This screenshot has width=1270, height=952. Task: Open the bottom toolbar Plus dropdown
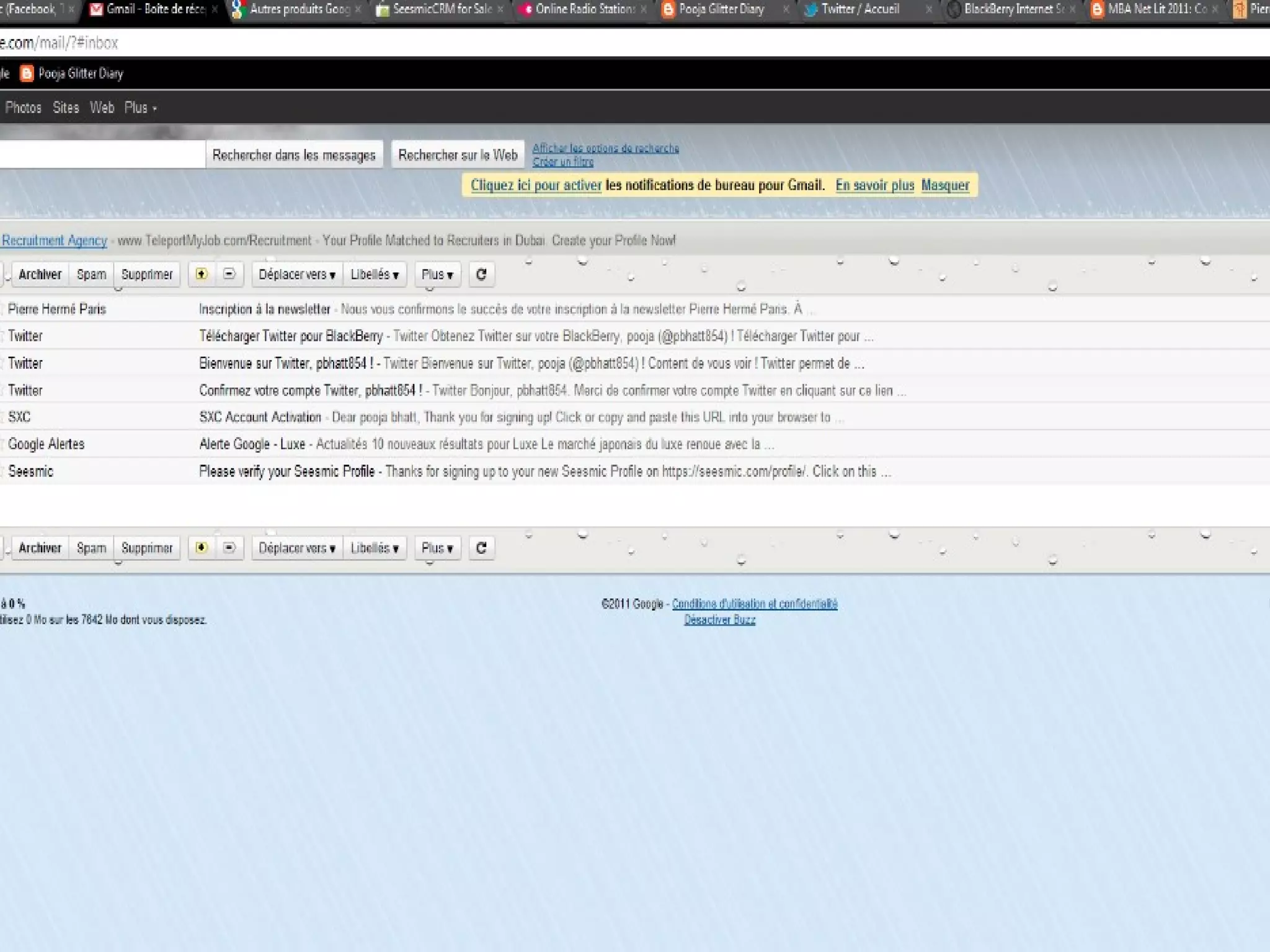(437, 549)
